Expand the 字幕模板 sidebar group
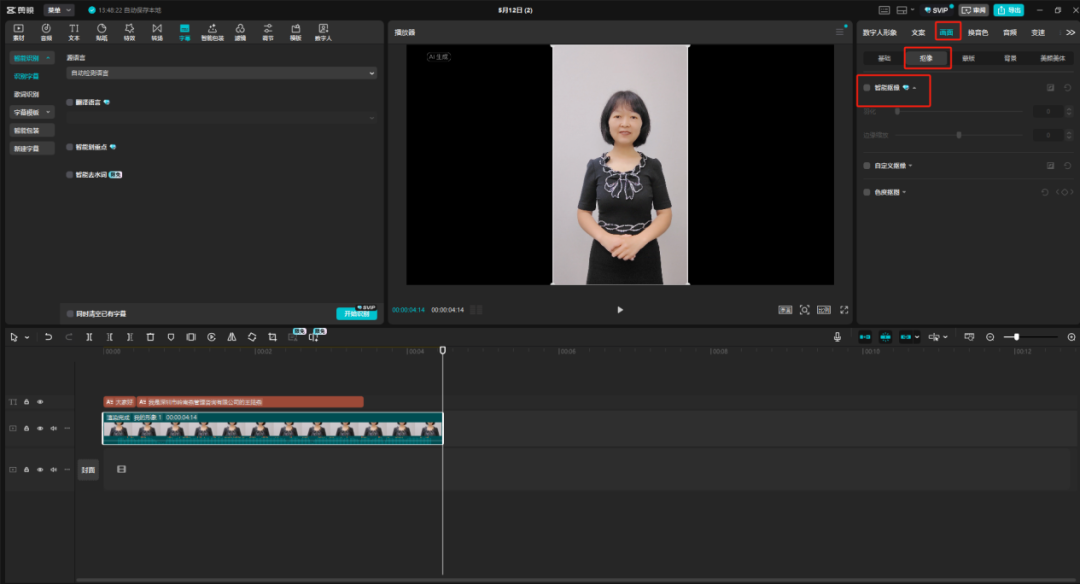This screenshot has width=1080, height=584. click(33, 112)
